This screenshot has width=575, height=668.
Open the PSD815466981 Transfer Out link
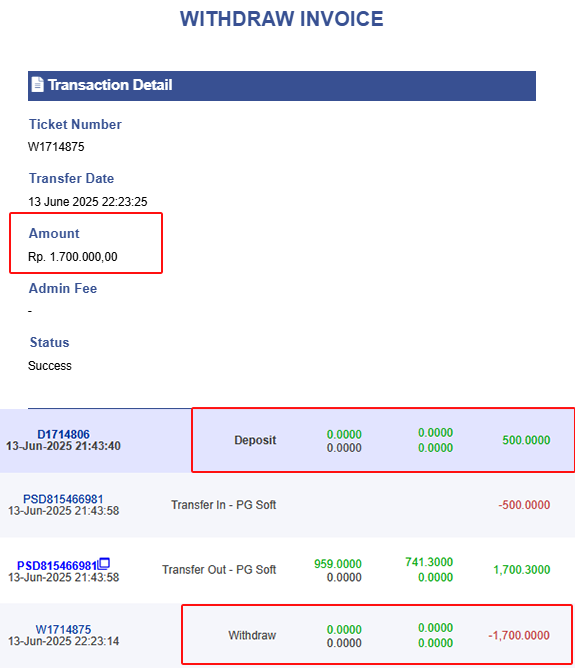[x=57, y=566]
